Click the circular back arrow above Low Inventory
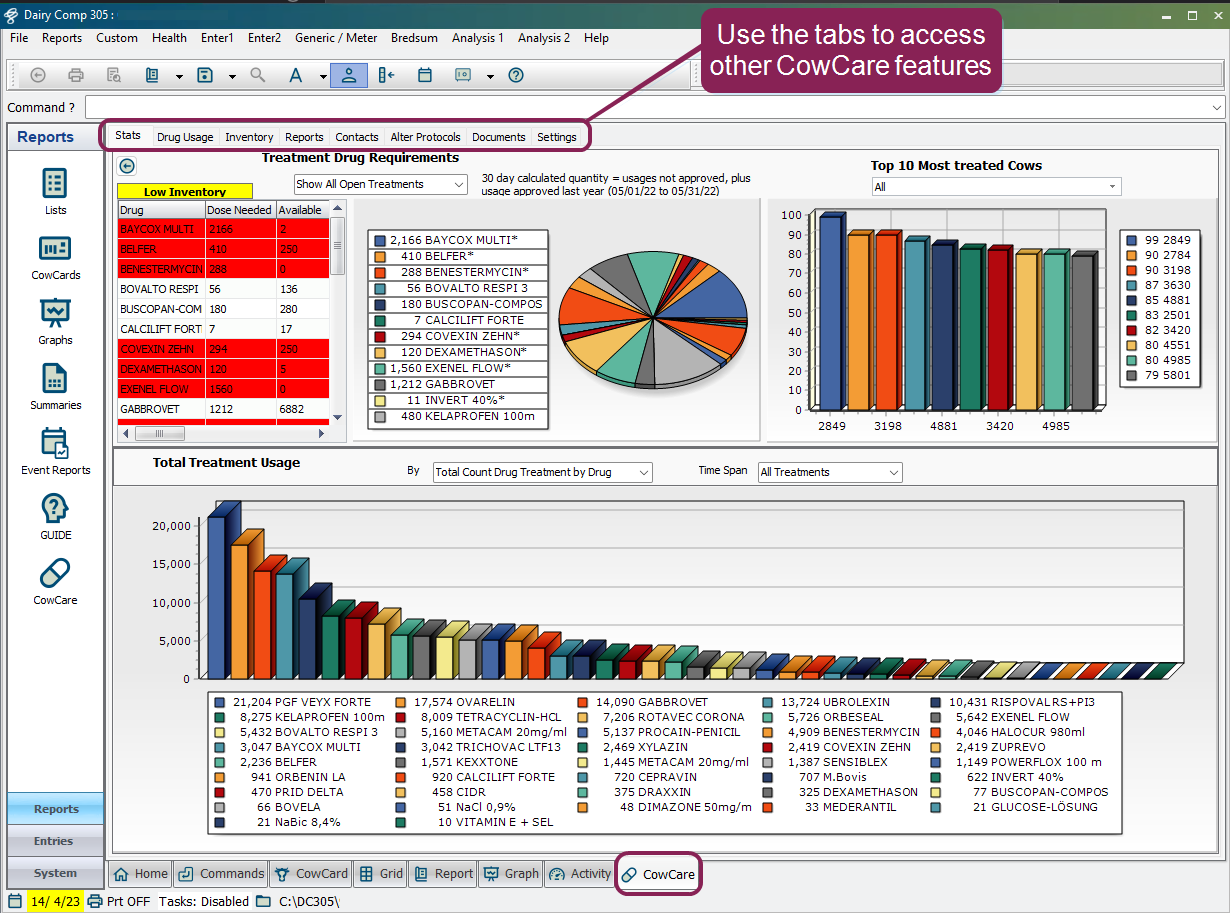1230x913 pixels. [x=127, y=167]
